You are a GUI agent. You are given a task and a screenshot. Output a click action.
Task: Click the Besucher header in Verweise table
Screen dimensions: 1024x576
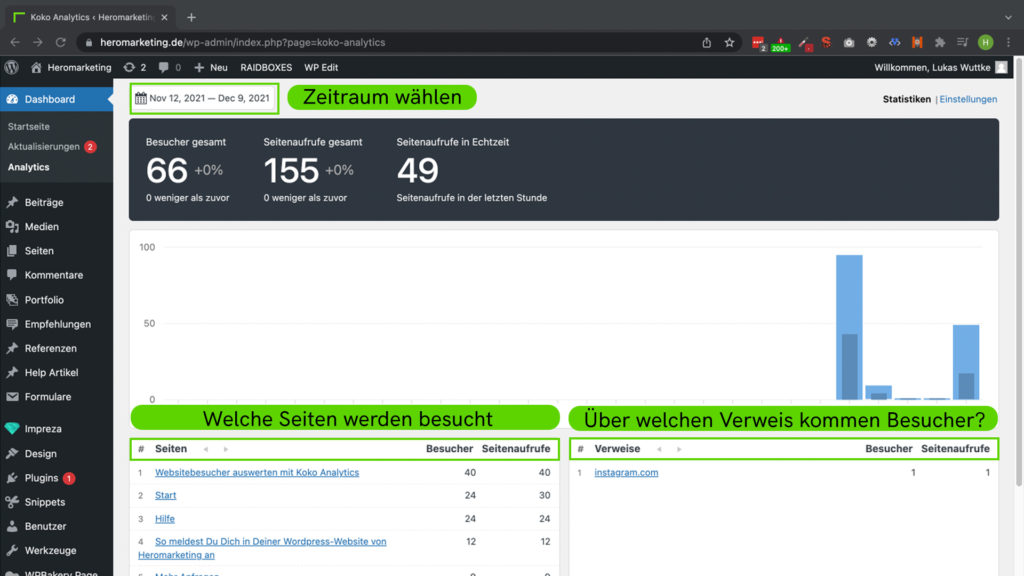tap(888, 449)
